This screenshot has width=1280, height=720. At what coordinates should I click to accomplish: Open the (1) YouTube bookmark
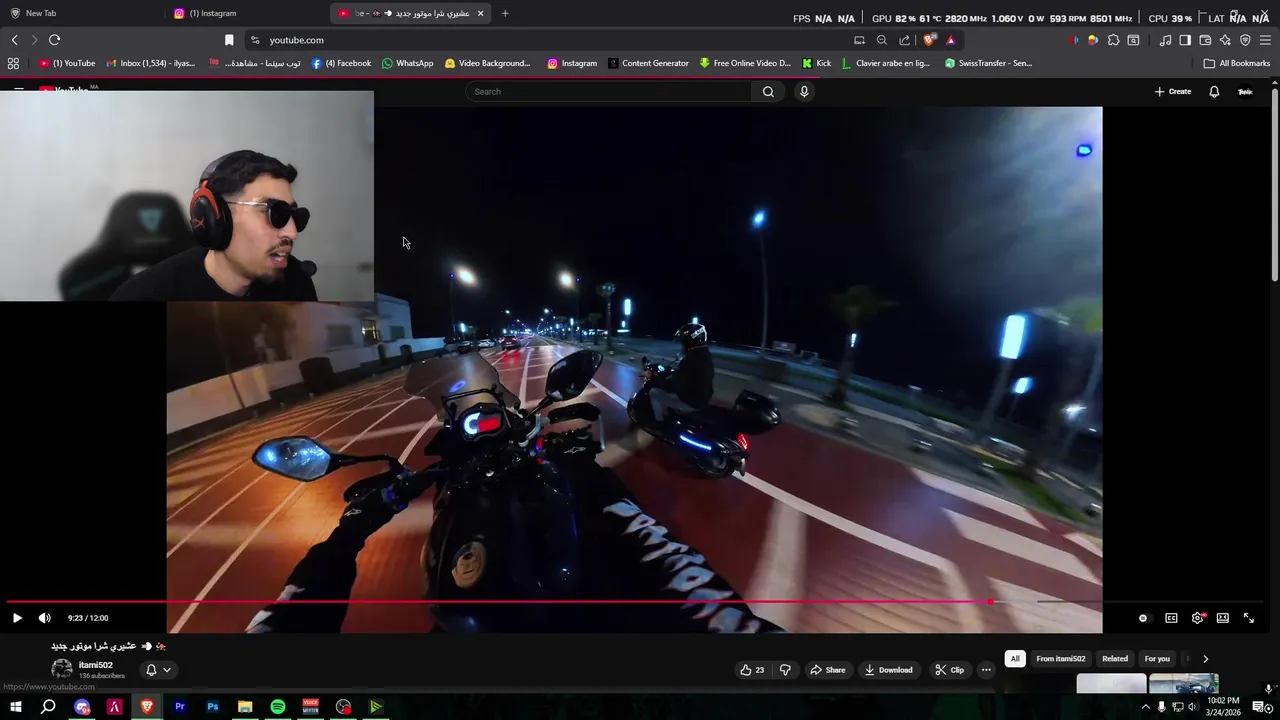click(67, 63)
